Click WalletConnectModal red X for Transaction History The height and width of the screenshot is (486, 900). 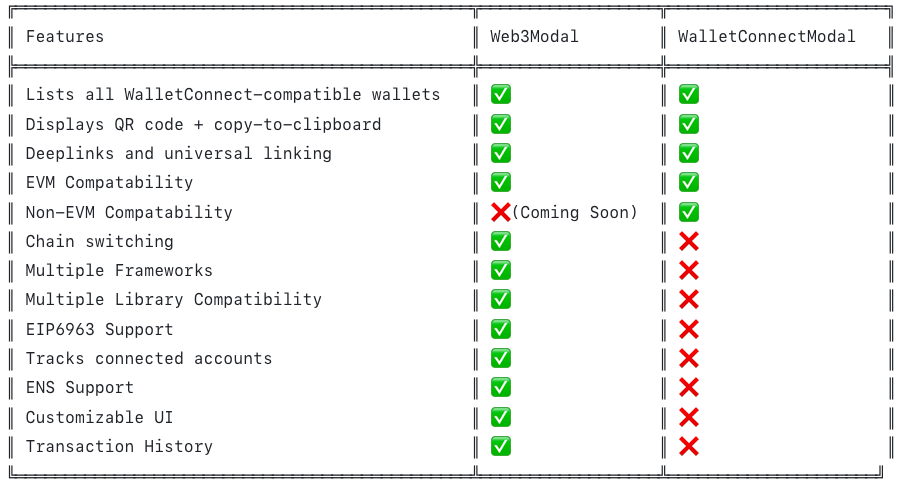point(688,446)
